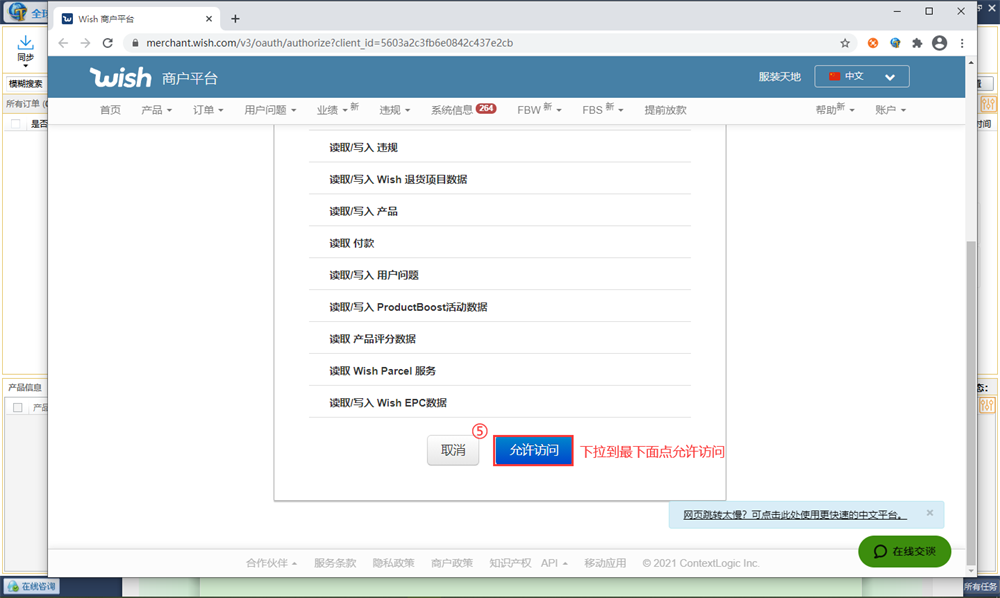
Task: Open the 中文 language dropdown
Action: click(862, 77)
